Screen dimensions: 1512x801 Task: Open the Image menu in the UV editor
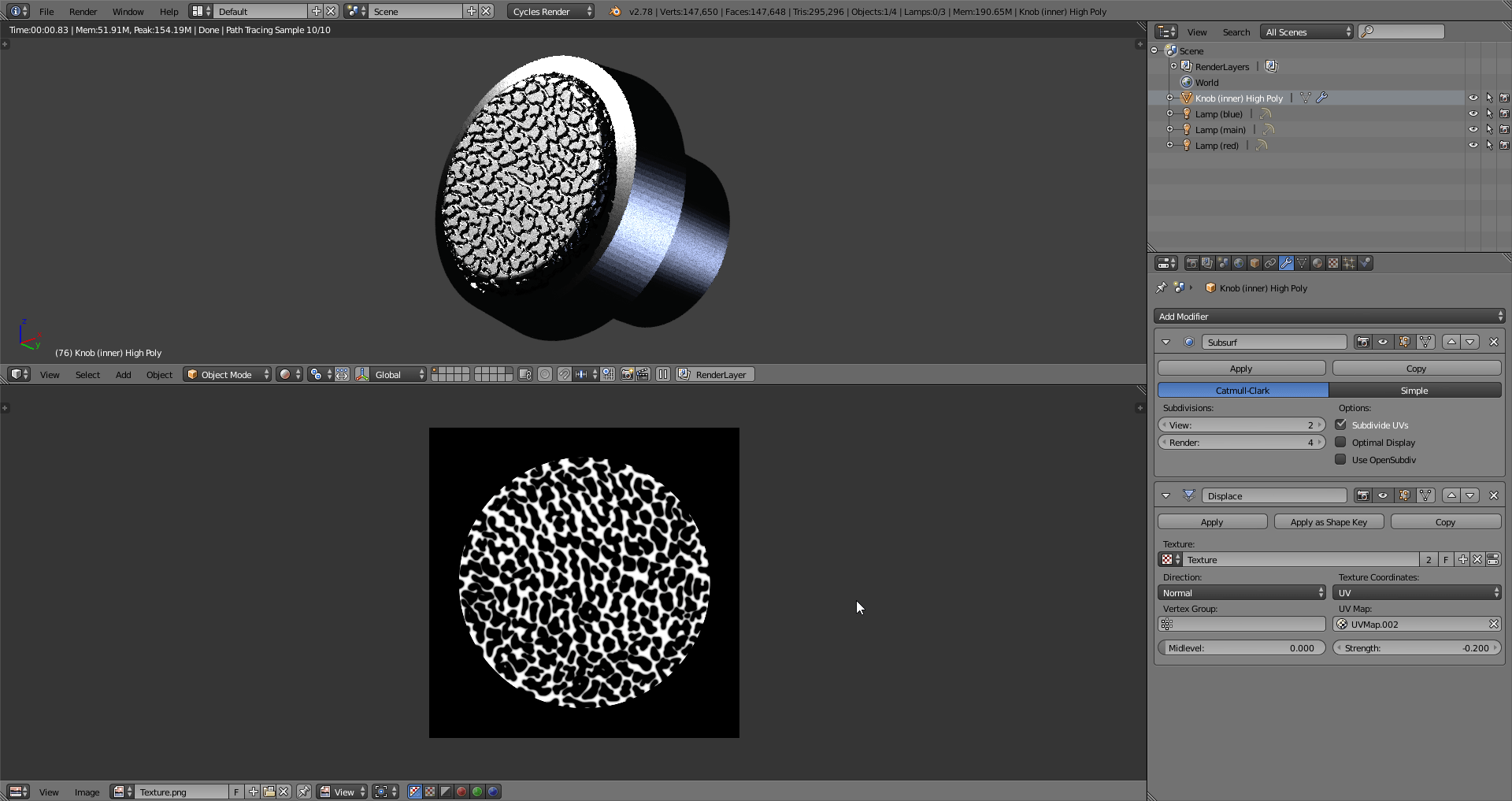coord(87,792)
